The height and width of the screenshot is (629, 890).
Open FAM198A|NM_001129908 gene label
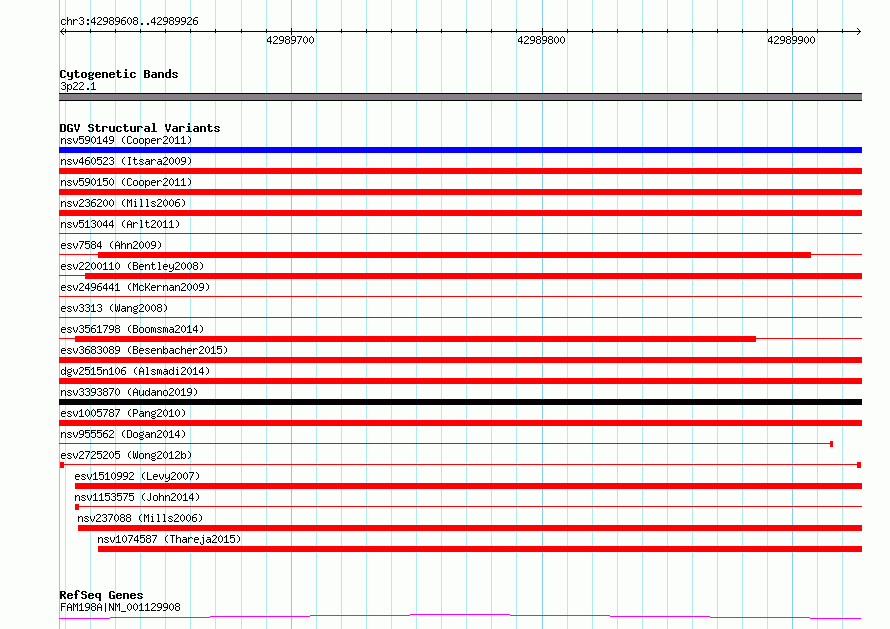(x=120, y=607)
